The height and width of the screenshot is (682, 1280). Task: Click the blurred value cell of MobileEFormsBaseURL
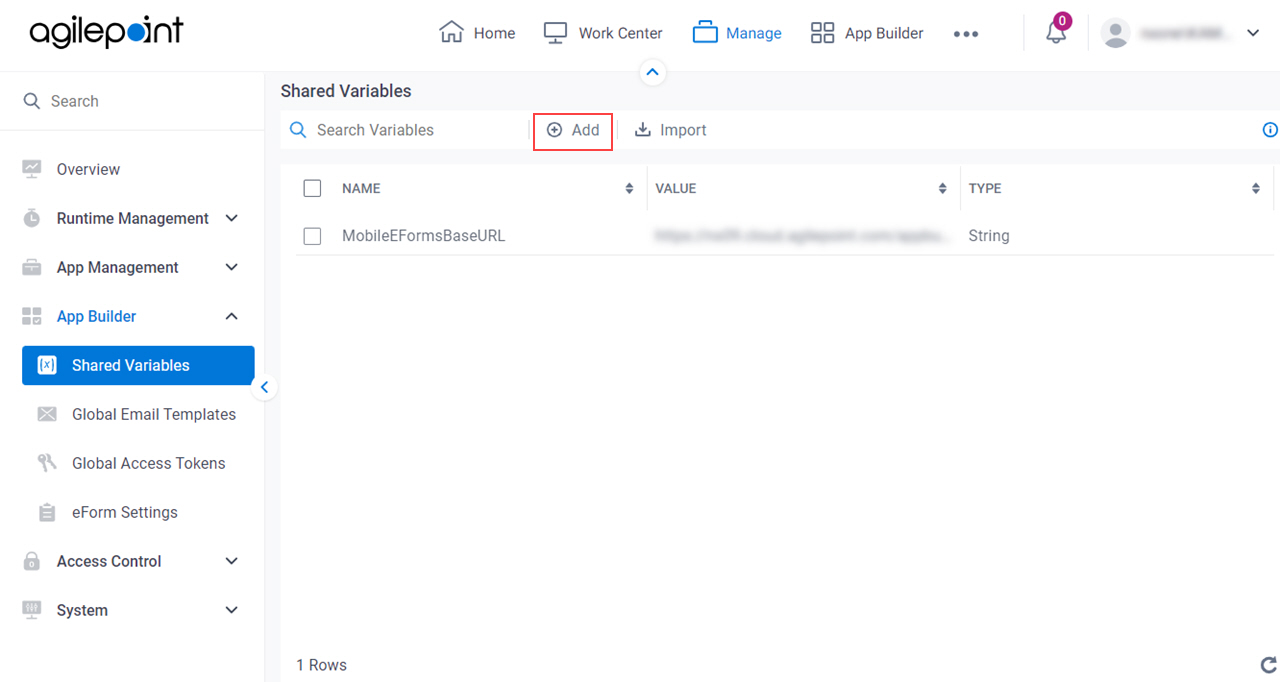802,236
